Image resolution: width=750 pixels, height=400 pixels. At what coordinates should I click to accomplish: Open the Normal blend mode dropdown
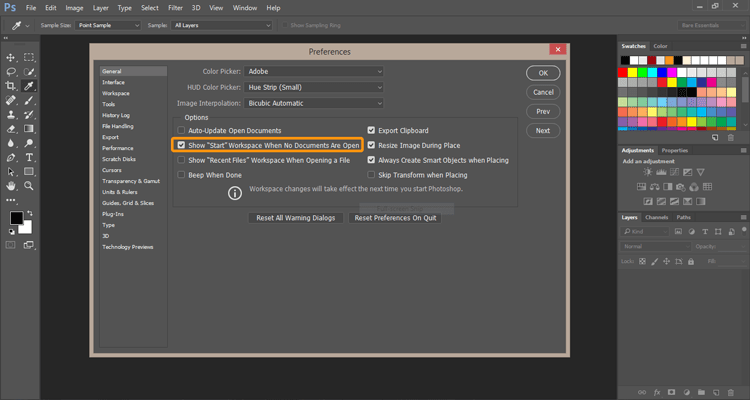pos(656,246)
